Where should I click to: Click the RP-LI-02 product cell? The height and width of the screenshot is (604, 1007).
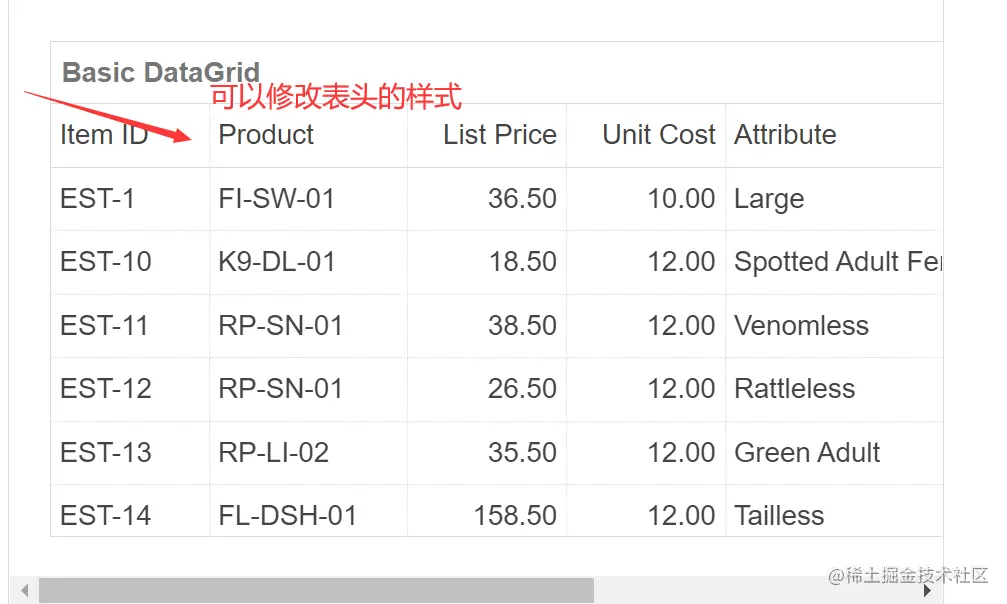pos(273,453)
